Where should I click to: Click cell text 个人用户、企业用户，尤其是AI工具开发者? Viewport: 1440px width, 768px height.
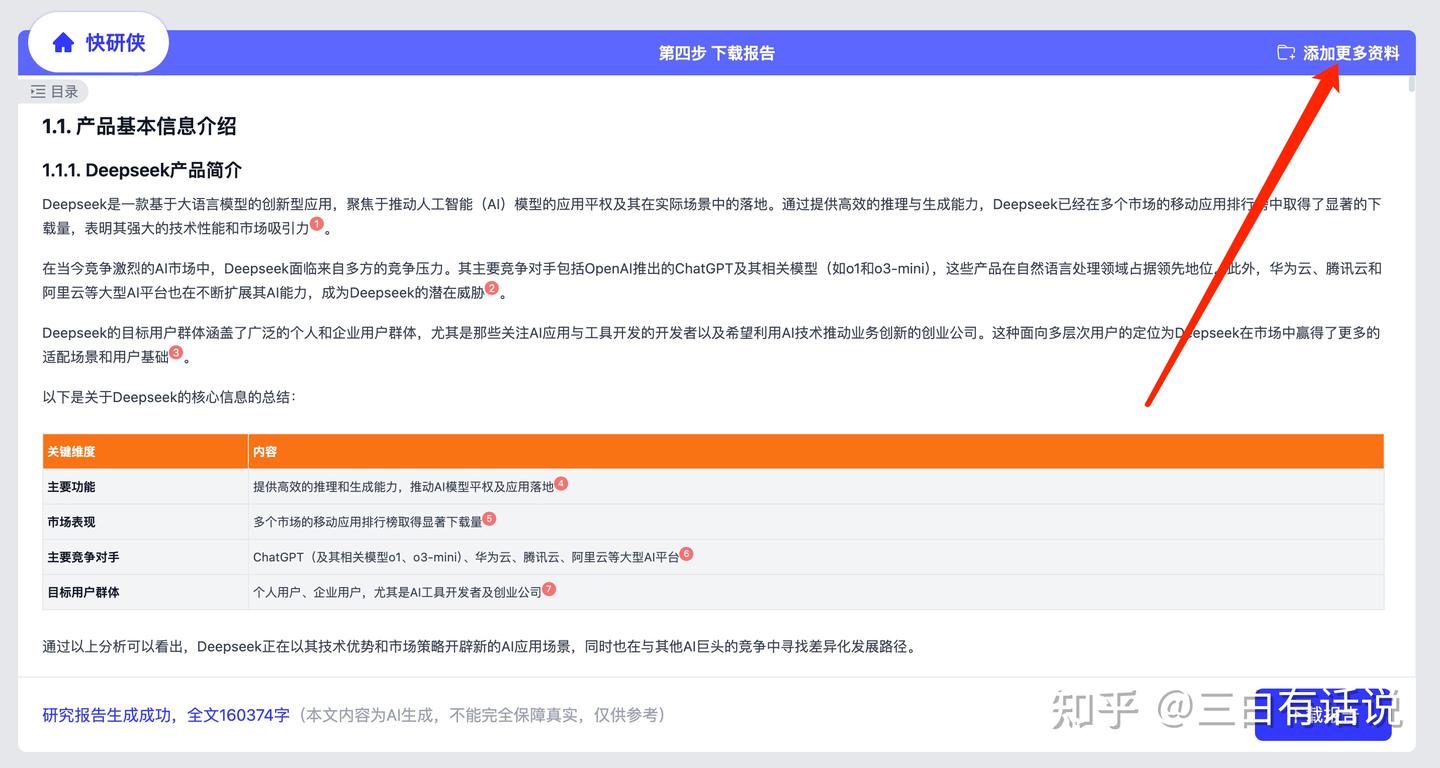click(x=397, y=592)
